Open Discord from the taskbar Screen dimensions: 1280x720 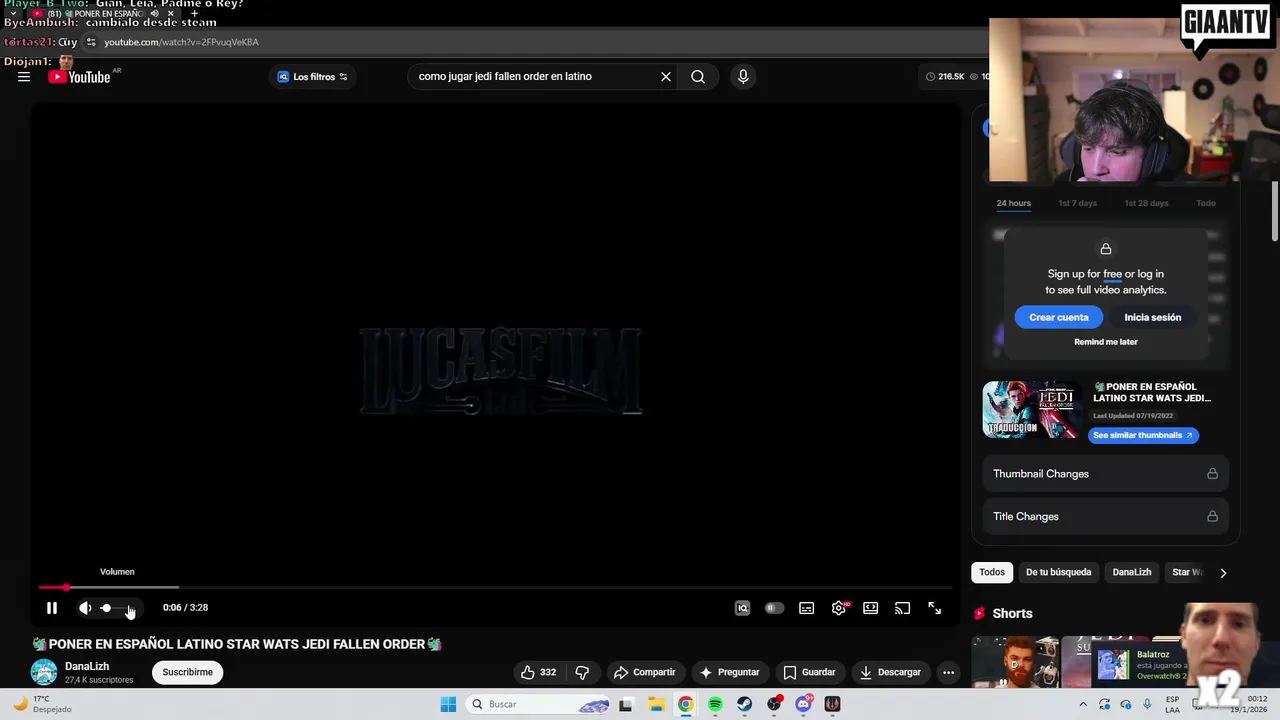click(x=803, y=704)
